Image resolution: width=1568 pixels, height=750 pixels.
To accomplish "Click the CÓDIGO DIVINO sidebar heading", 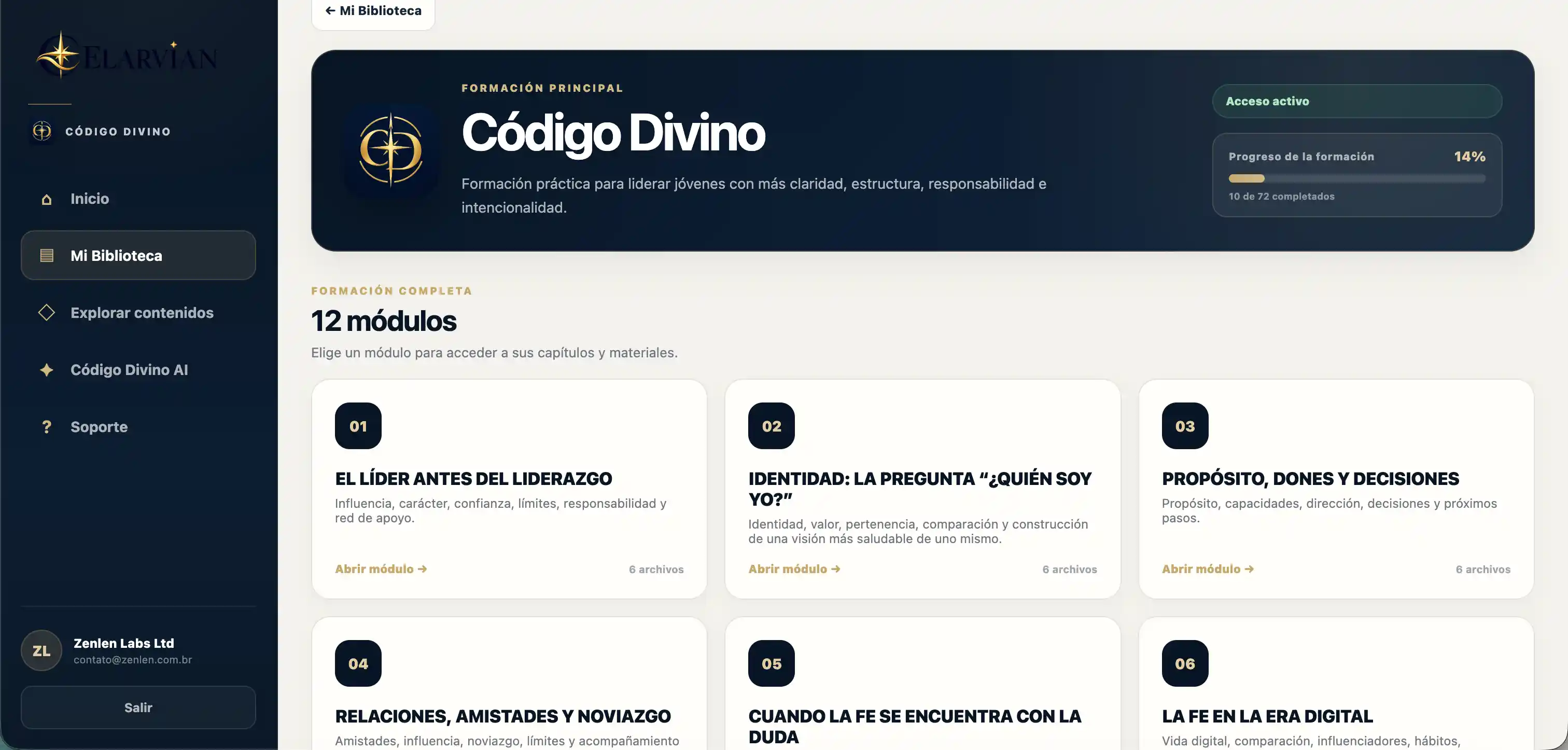I will point(118,132).
